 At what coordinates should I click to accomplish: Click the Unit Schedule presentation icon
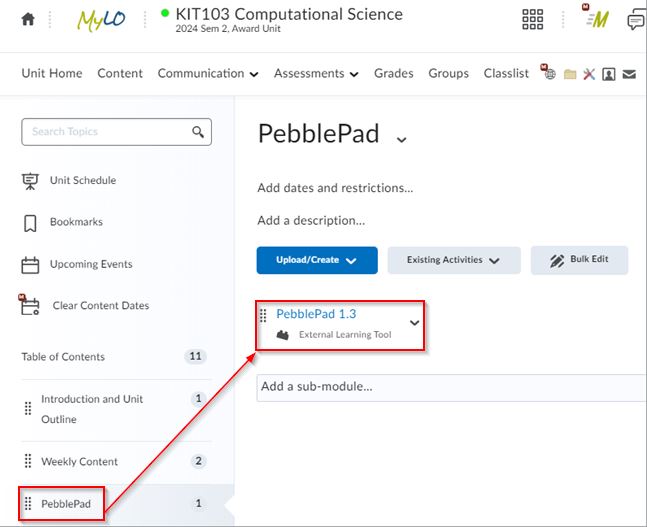[30, 181]
